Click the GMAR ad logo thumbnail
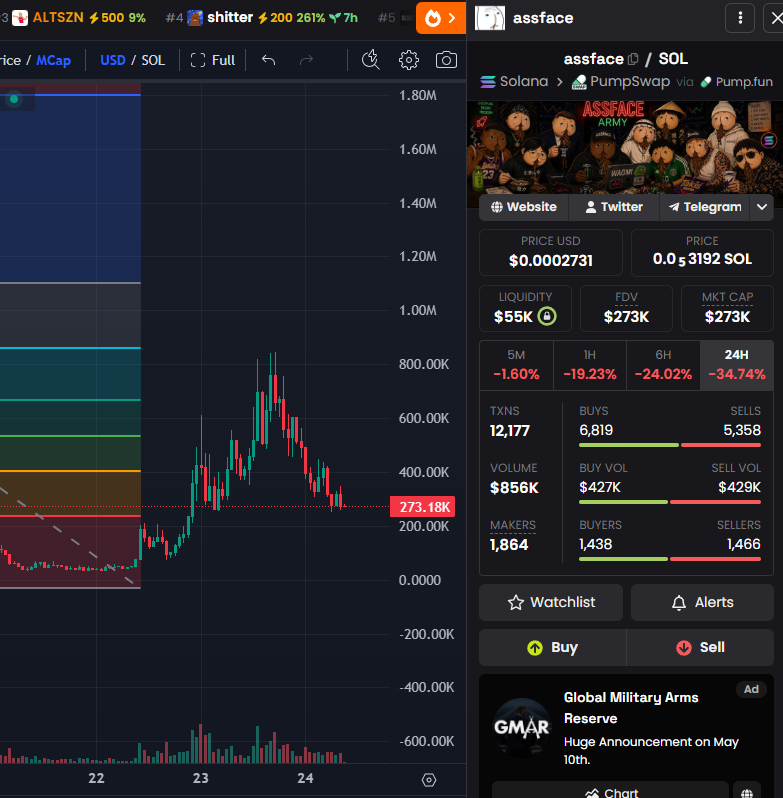The image size is (783, 798). pyautogui.click(x=521, y=727)
